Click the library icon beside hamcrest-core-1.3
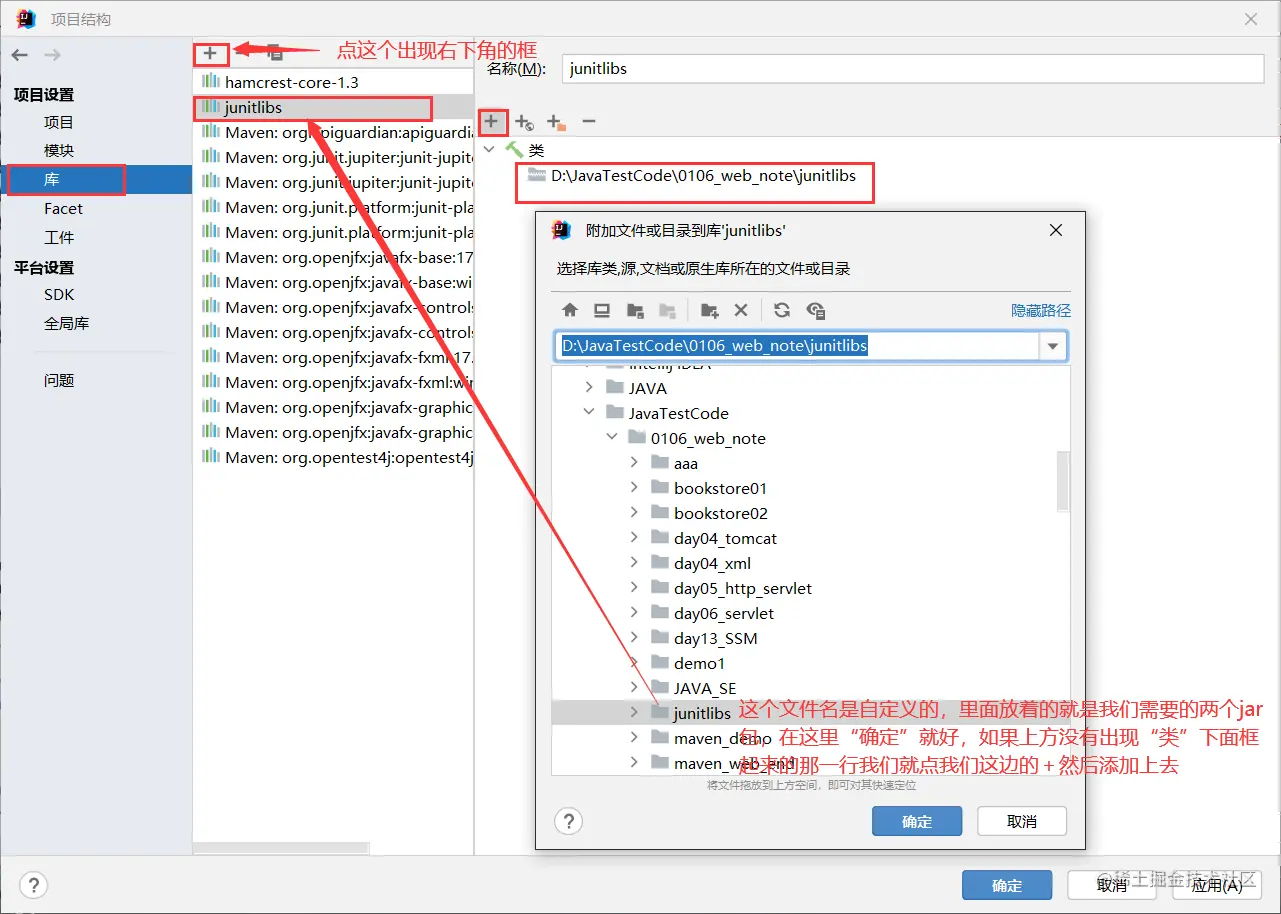Screen dimensions: 1281x914 [x=210, y=82]
